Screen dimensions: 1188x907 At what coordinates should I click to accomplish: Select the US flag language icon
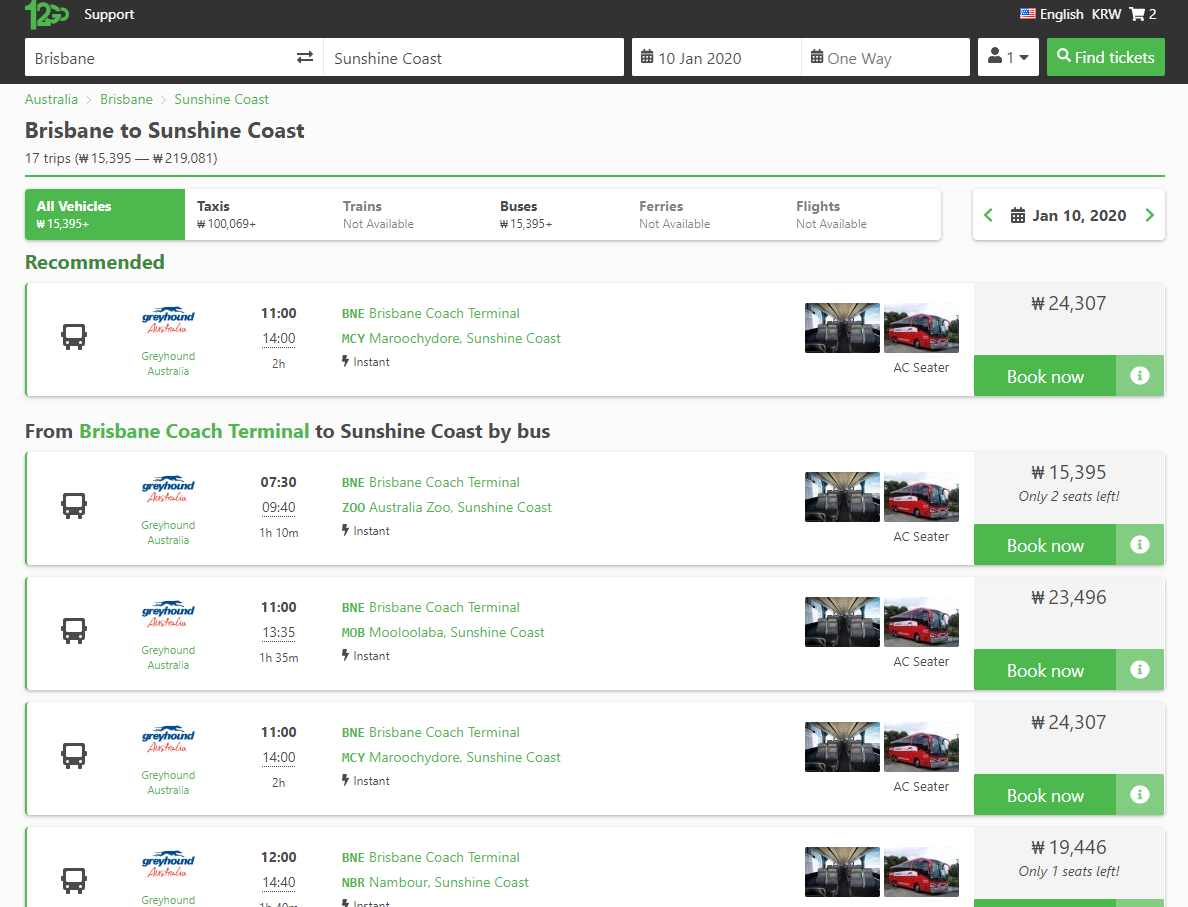1027,14
